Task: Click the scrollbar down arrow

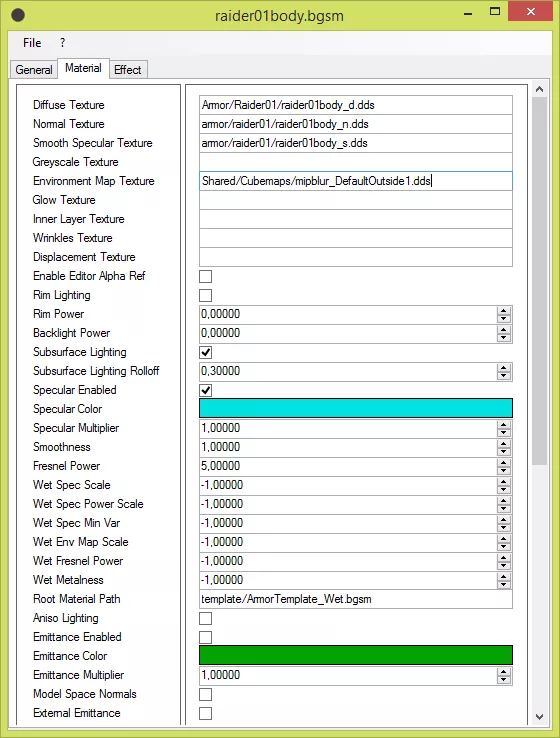Action: [540, 717]
